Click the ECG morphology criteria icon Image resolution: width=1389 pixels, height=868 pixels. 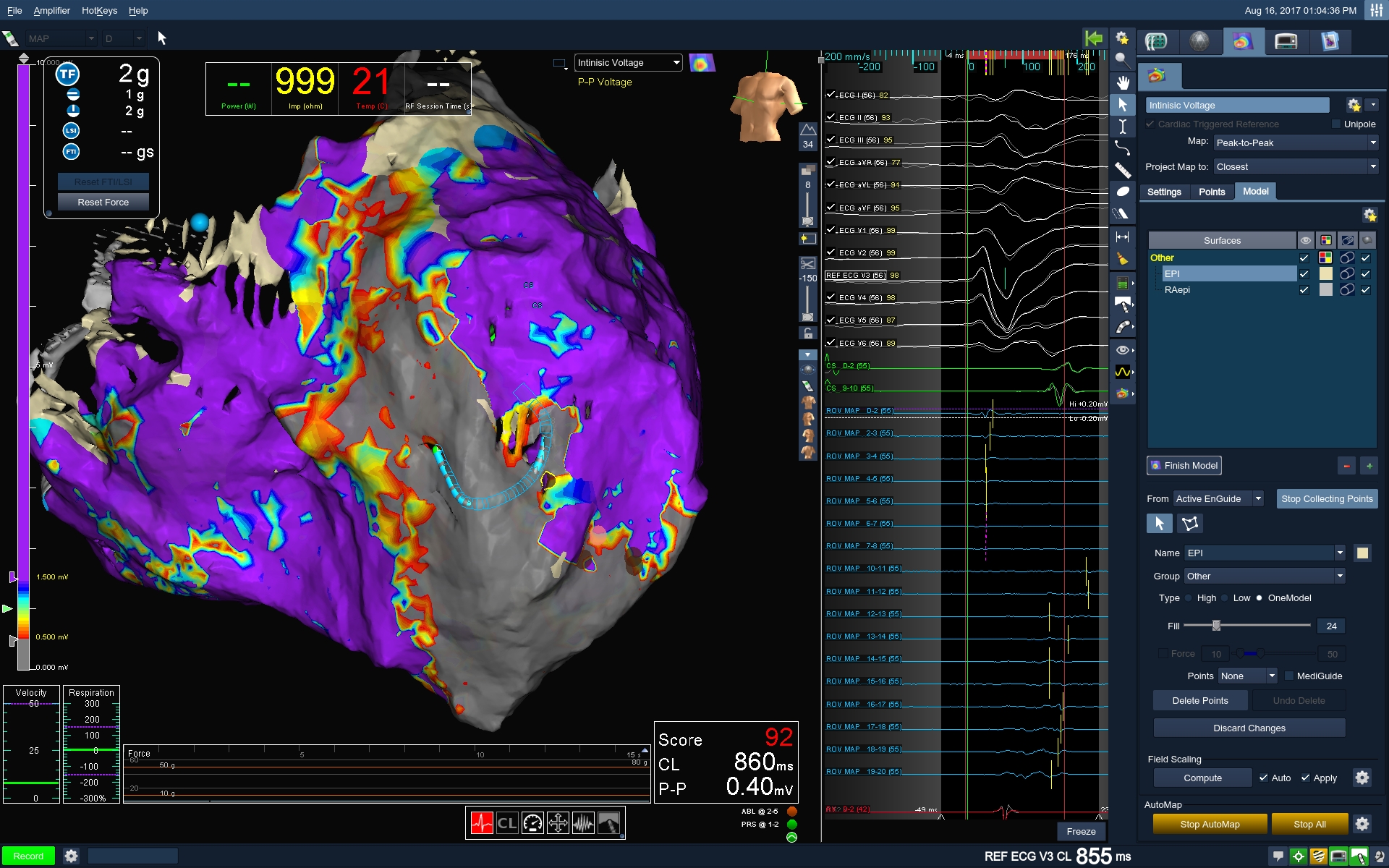(482, 823)
